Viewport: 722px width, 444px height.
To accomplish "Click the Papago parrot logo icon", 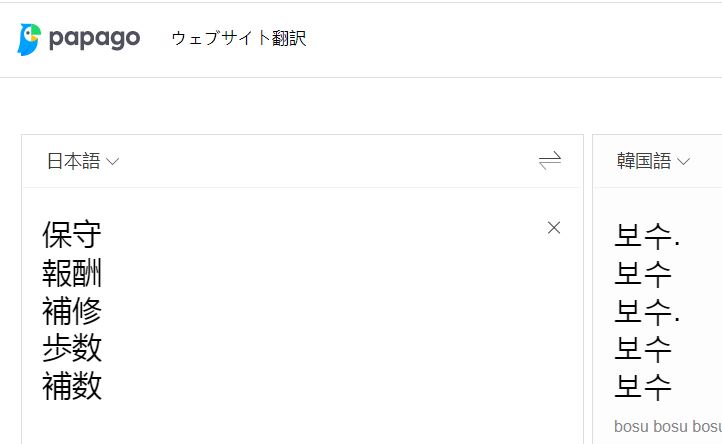I will pyautogui.click(x=29, y=40).
